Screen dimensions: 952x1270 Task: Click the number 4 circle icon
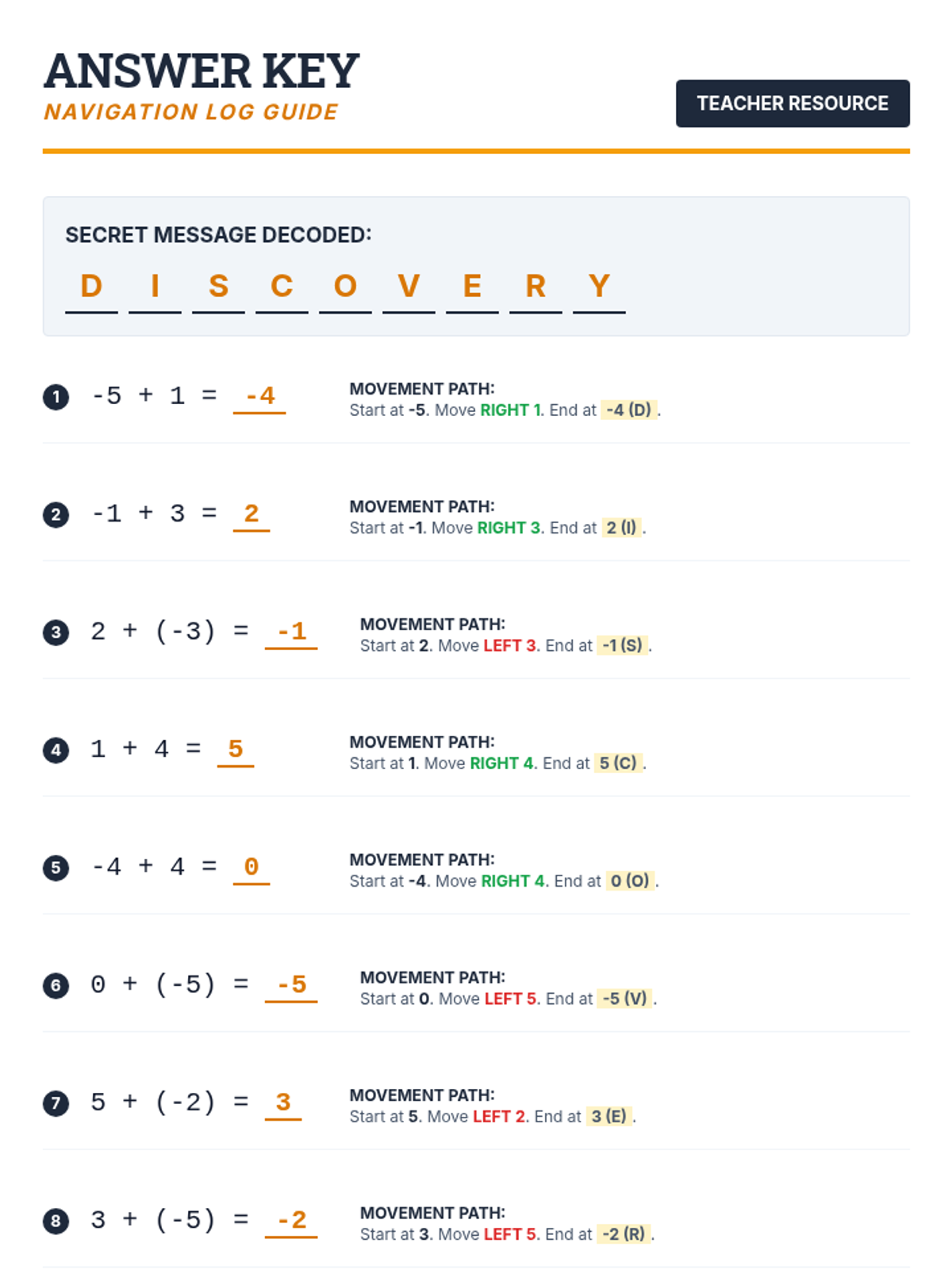pos(56,750)
